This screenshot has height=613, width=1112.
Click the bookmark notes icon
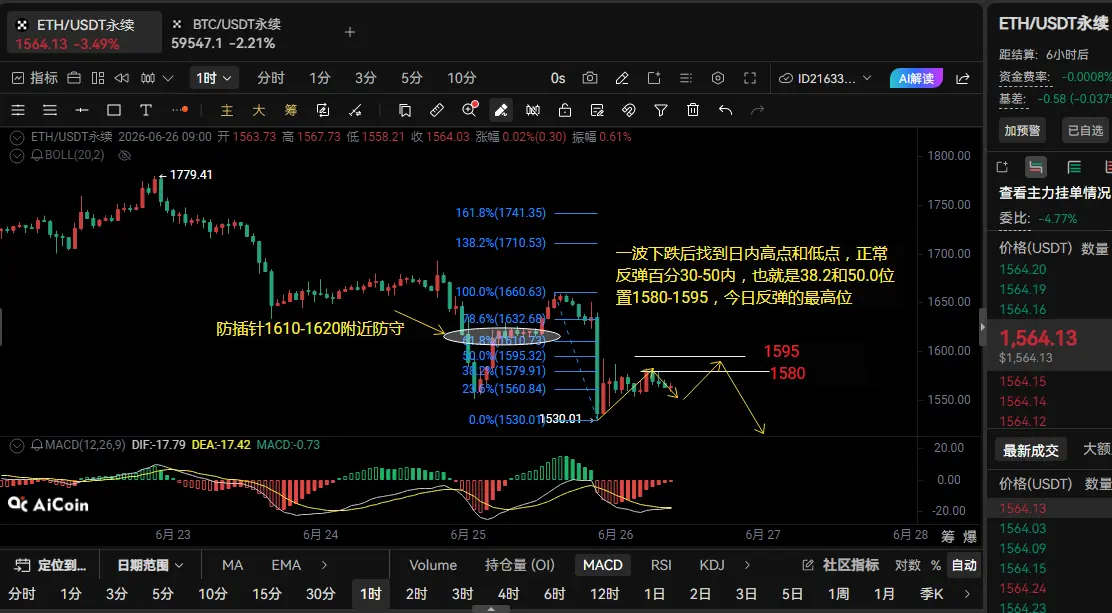click(x=405, y=110)
